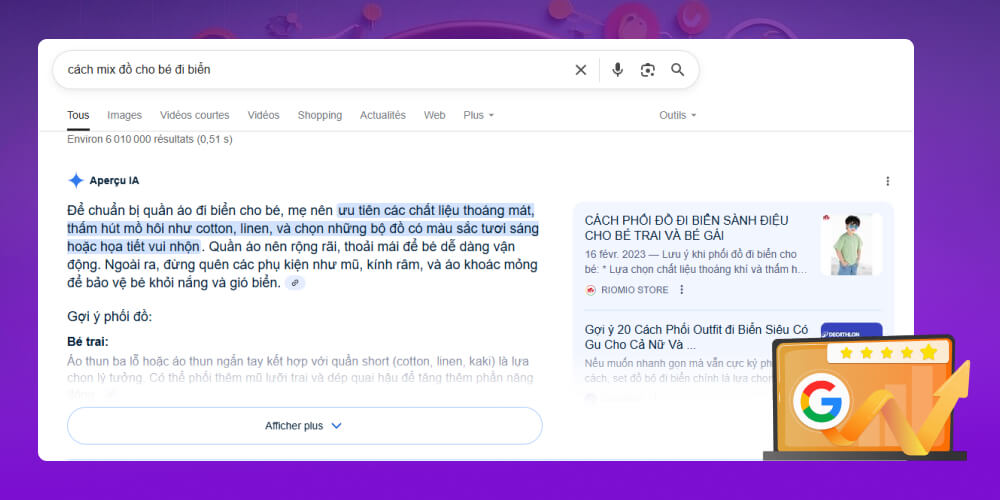Expand the Plus dropdown menu
The height and width of the screenshot is (500, 1000).
point(478,115)
